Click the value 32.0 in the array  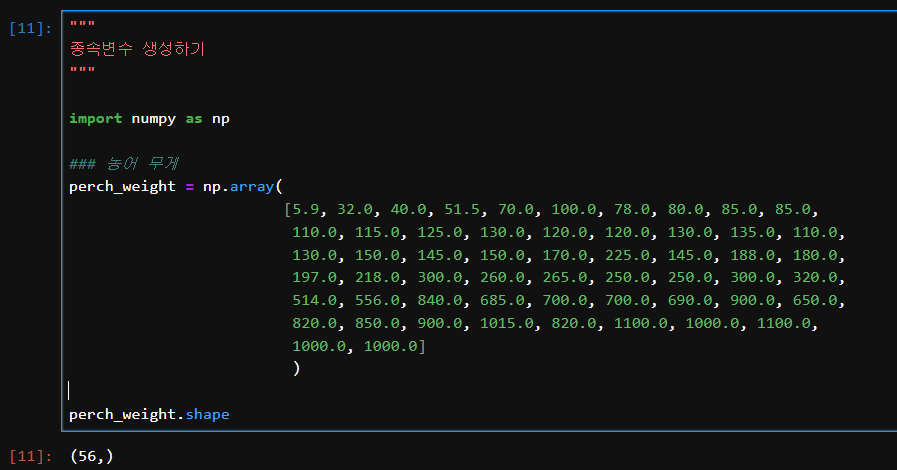355,209
